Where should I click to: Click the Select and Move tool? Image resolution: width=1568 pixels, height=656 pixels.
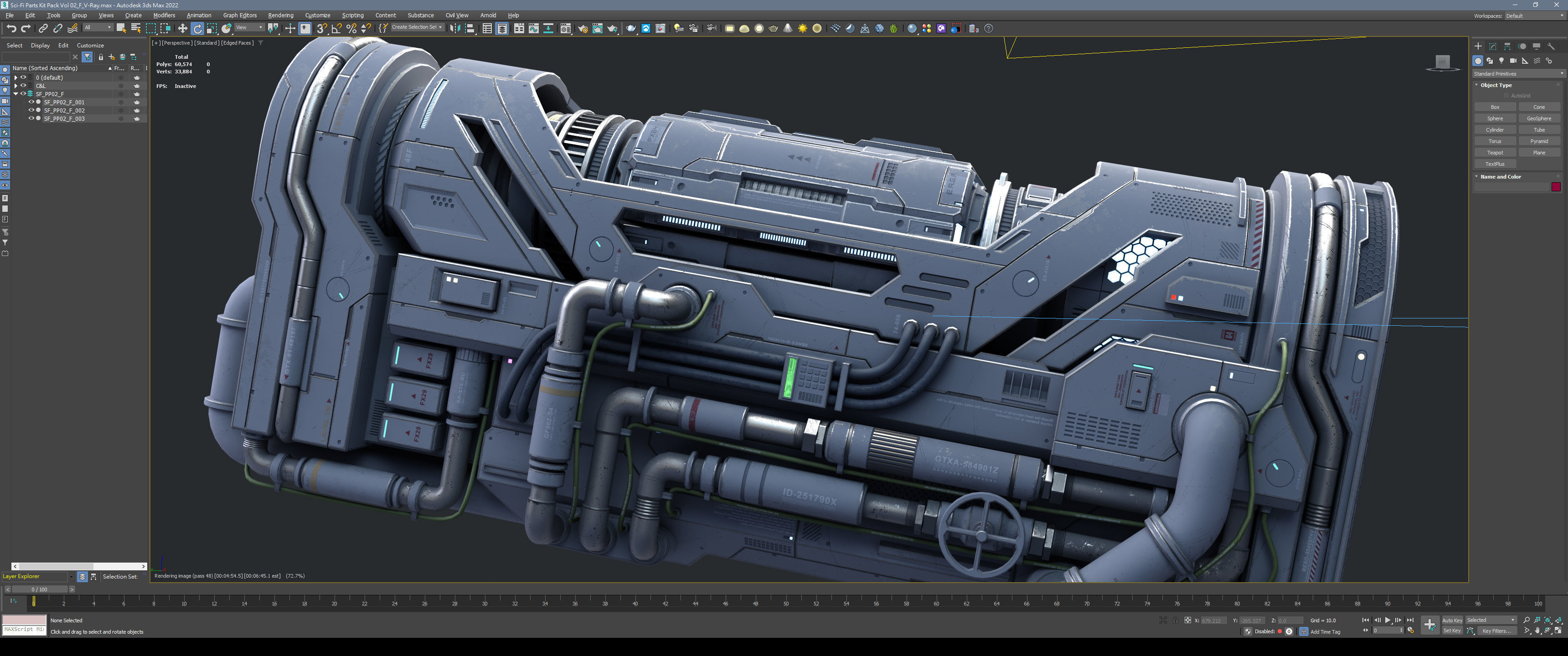[x=183, y=29]
